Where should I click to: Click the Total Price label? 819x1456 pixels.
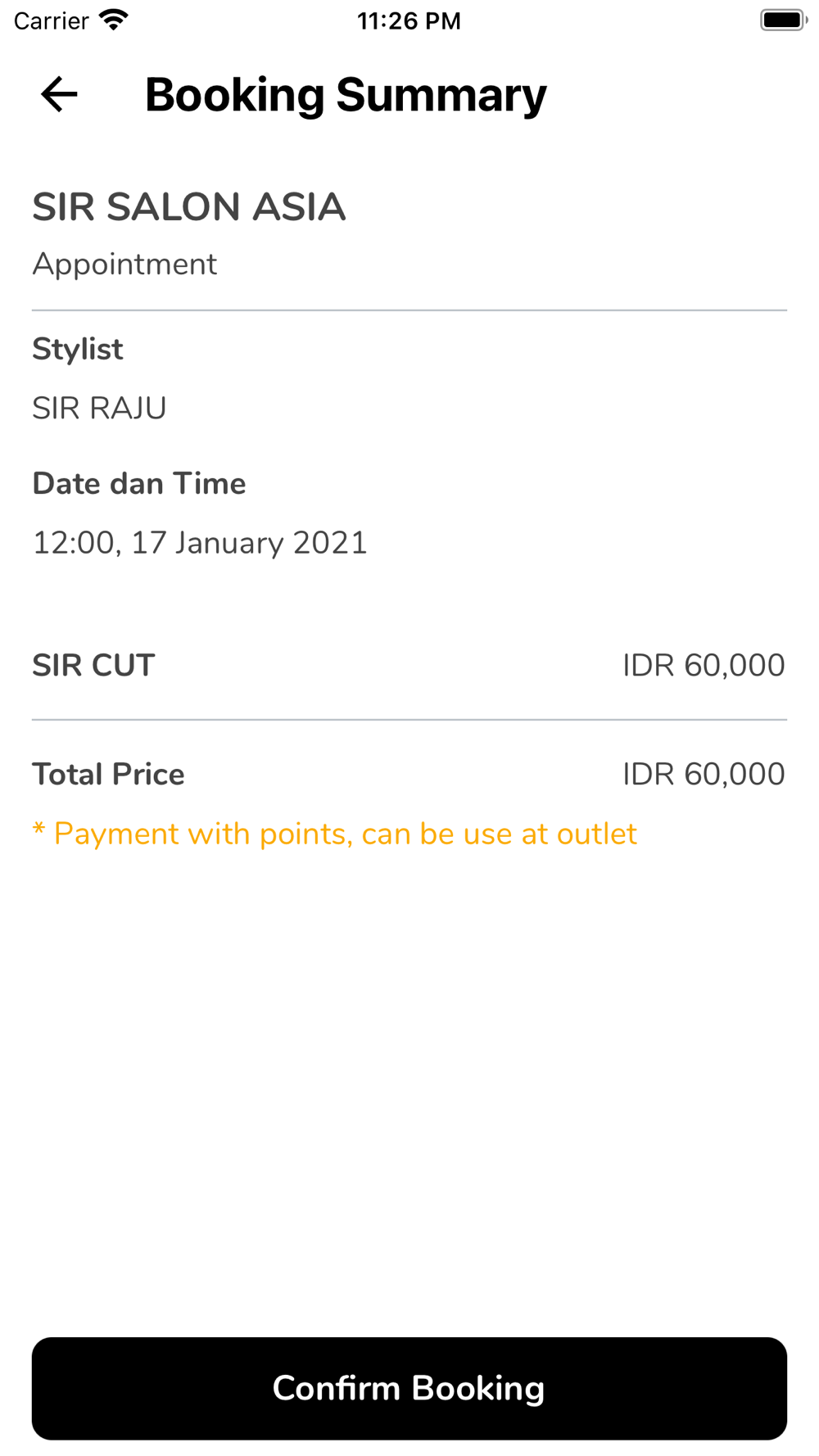tap(108, 775)
